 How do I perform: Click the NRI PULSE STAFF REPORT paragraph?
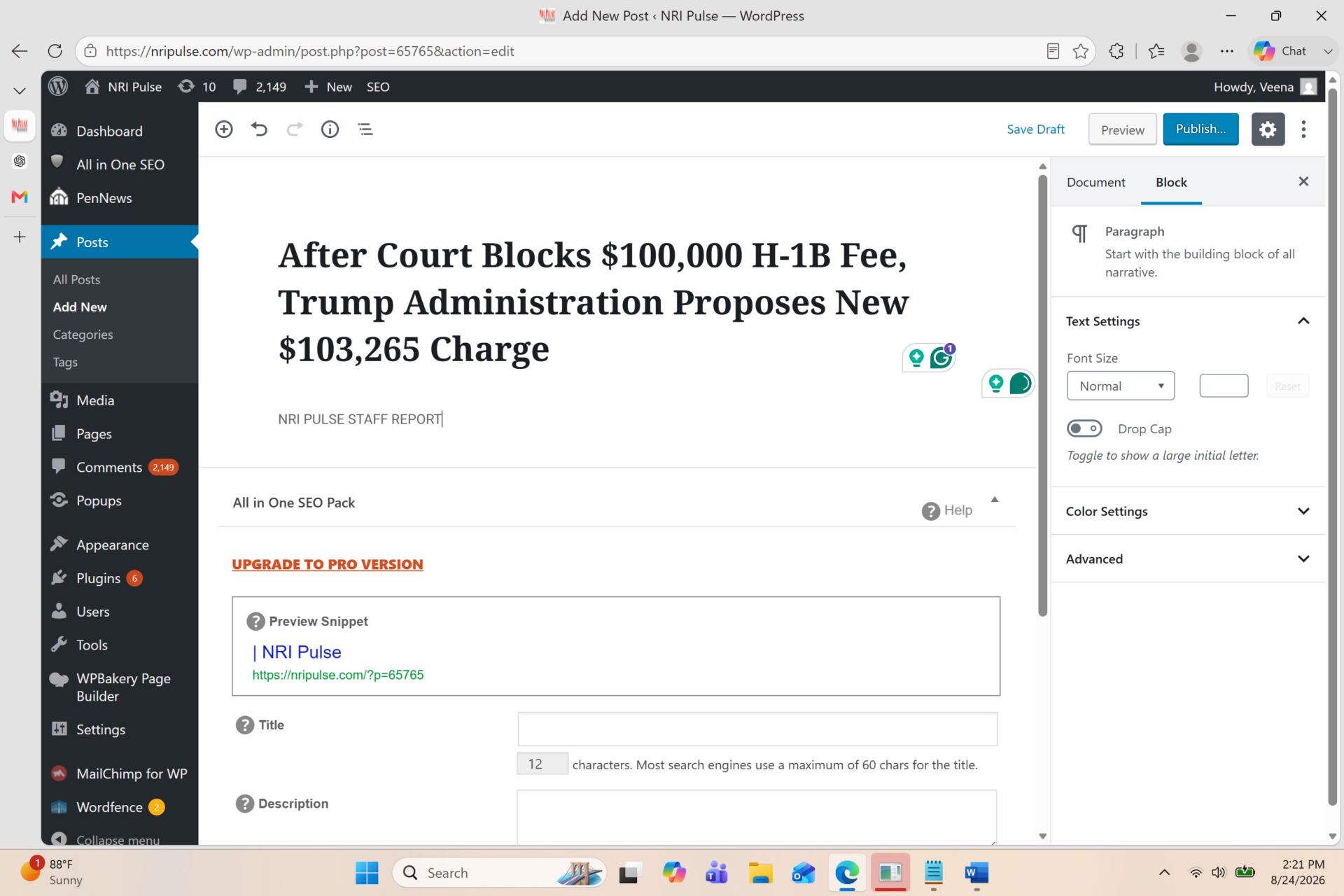[360, 419]
